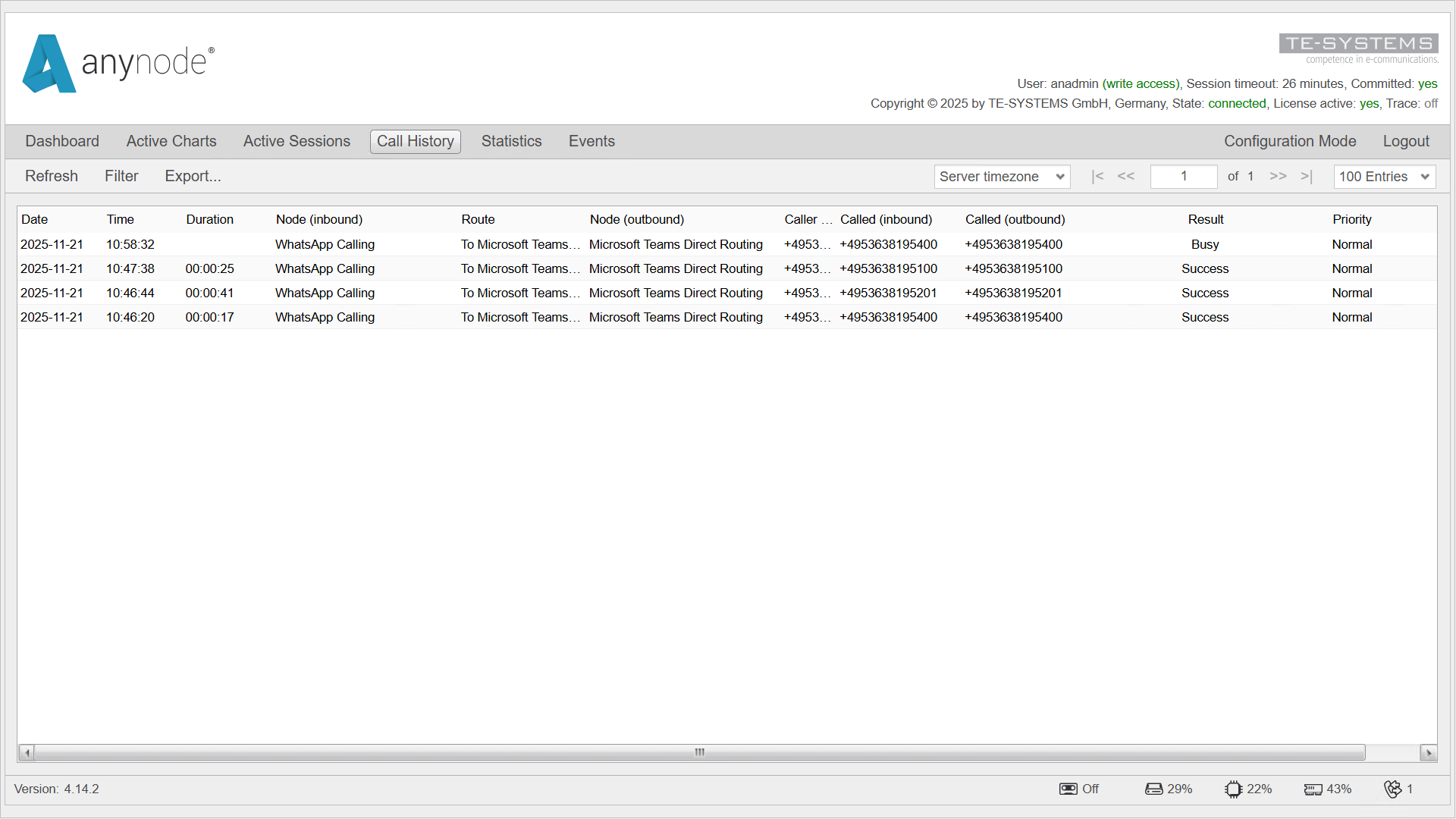Viewport: 1456px width, 819px height.
Task: Click the memory usage icon showing 43%
Action: 1313,789
